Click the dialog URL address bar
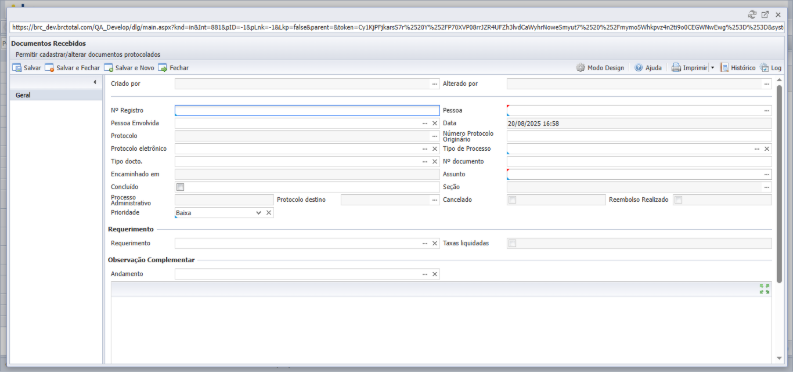The image size is (793, 372). point(397,27)
